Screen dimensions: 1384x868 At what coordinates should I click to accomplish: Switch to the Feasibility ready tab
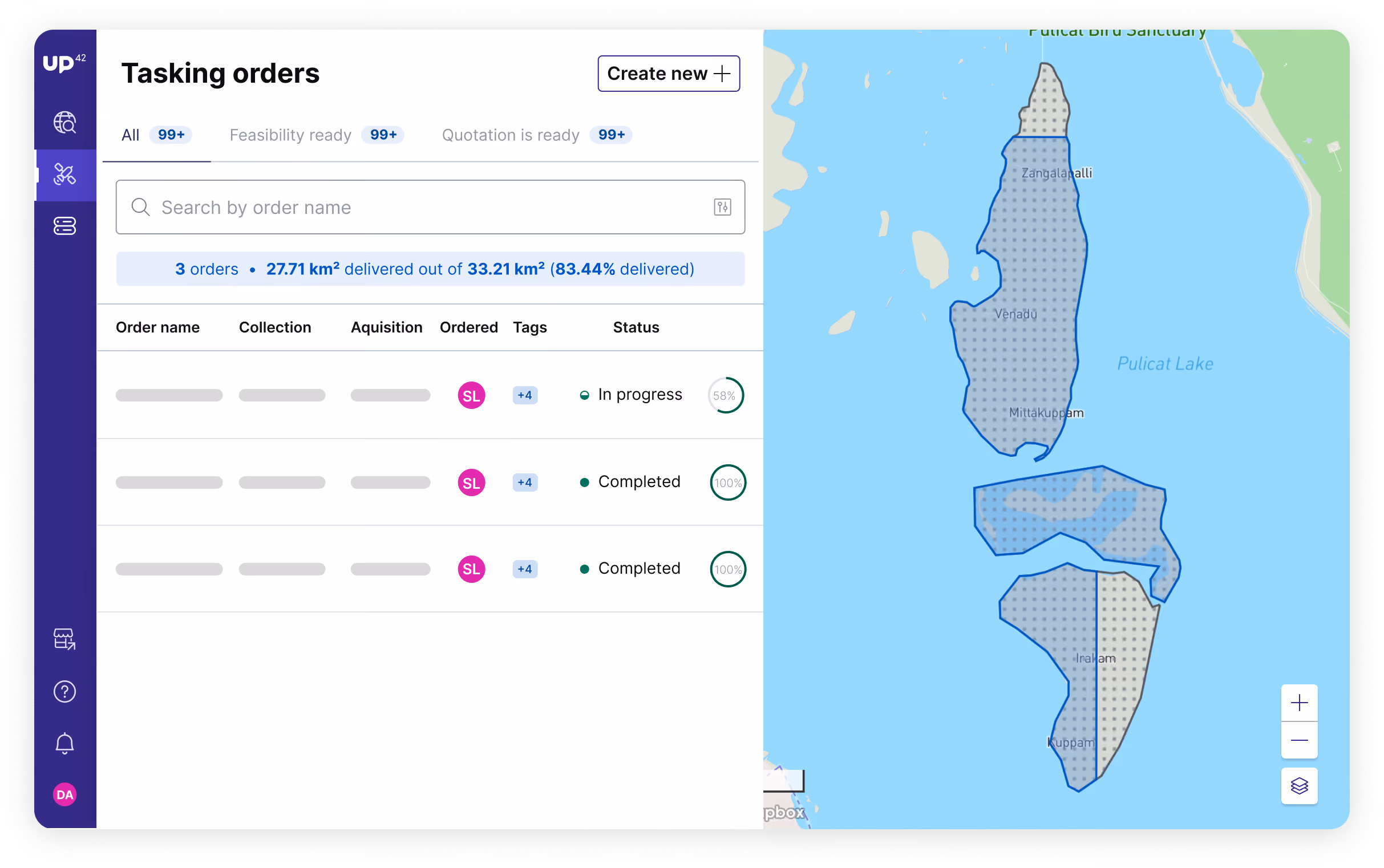coord(317,135)
